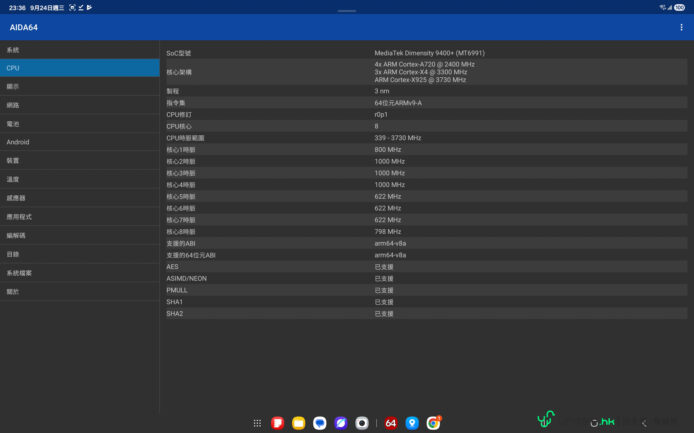Viewport: 694px width, 433px height.
Task: Tap the AIDA64 title in header
Action: (23, 27)
